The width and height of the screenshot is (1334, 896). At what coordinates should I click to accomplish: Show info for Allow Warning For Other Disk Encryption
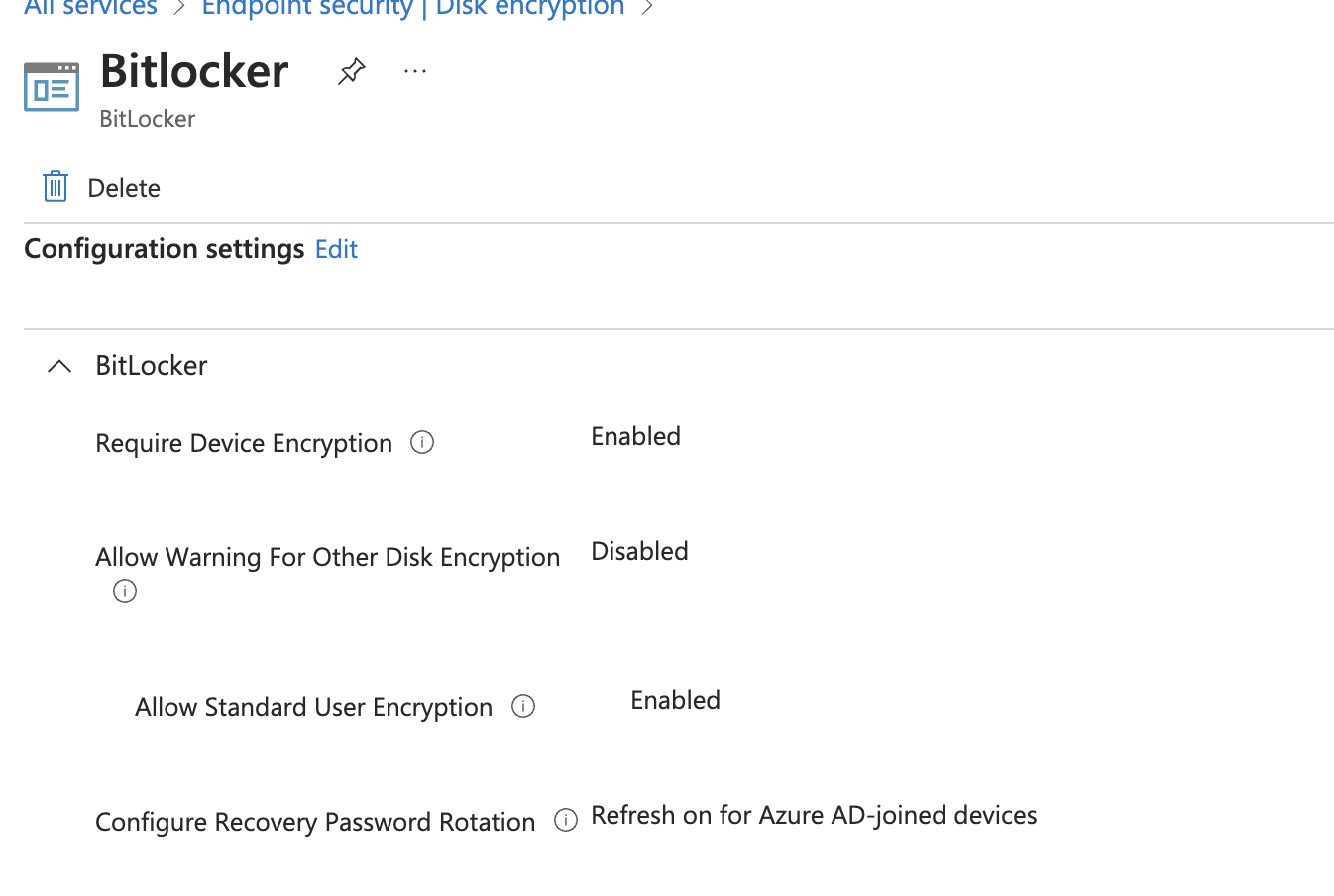pyautogui.click(x=124, y=591)
